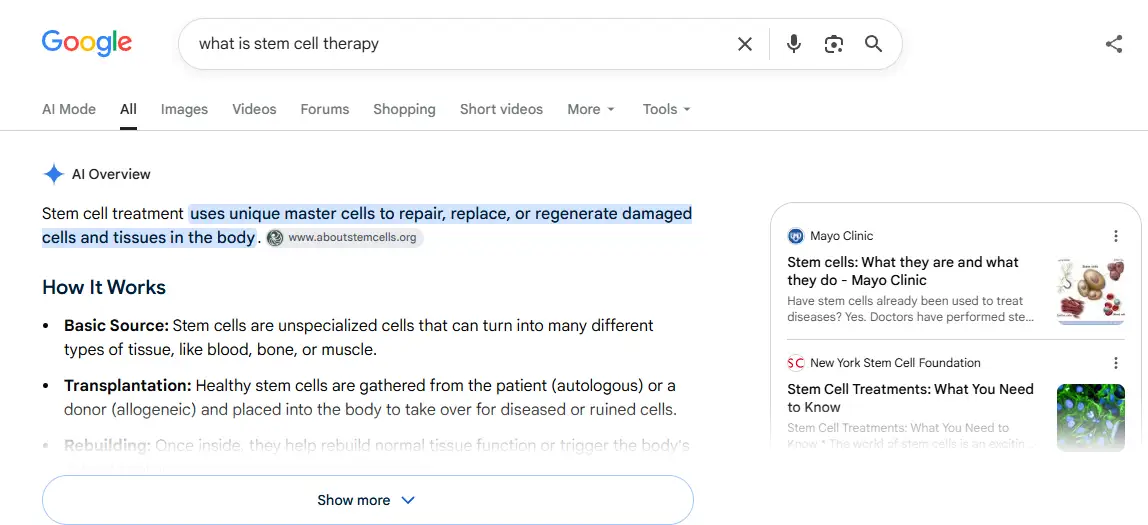Open the Short videos tab
Viewport: 1148px width, 525px height.
pos(502,109)
